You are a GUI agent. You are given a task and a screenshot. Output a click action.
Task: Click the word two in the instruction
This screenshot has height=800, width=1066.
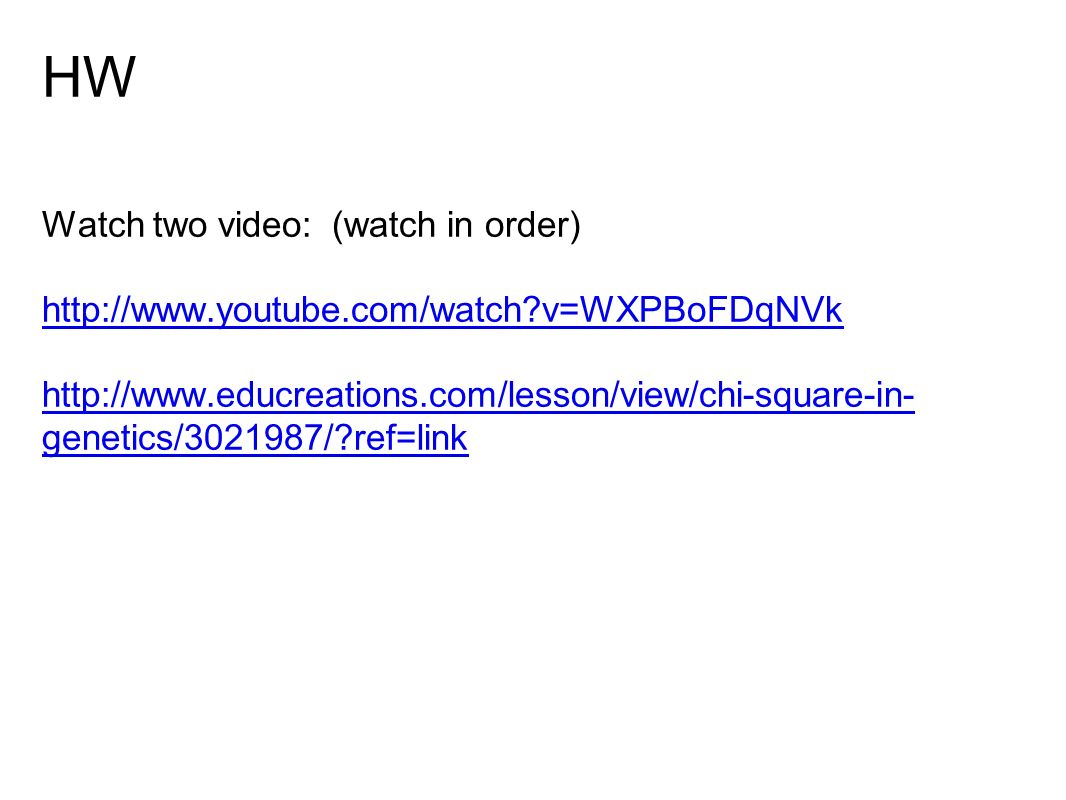179,225
